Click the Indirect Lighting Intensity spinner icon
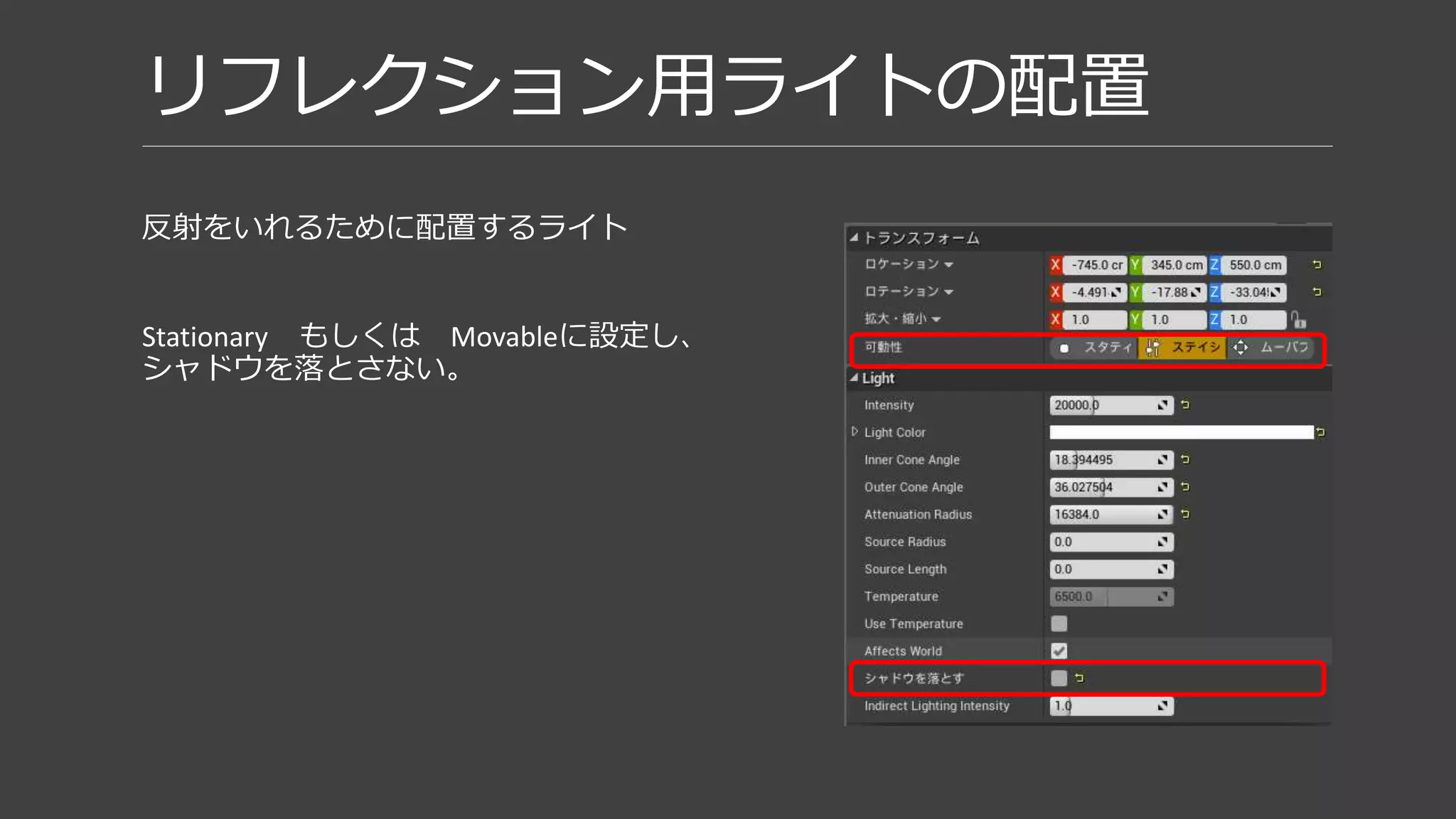Viewport: 1456px width, 819px height. (1162, 706)
